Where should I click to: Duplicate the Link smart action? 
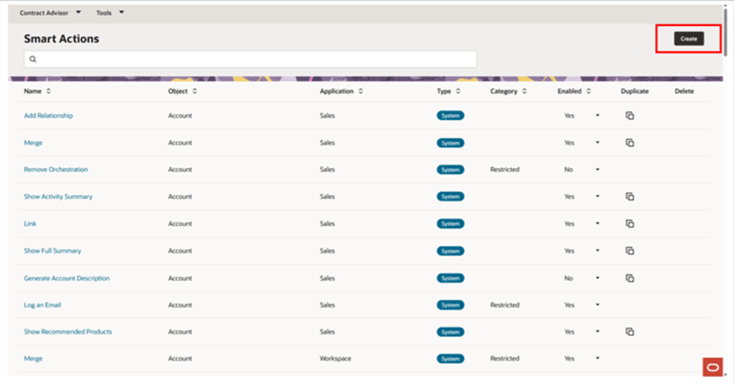(x=630, y=224)
